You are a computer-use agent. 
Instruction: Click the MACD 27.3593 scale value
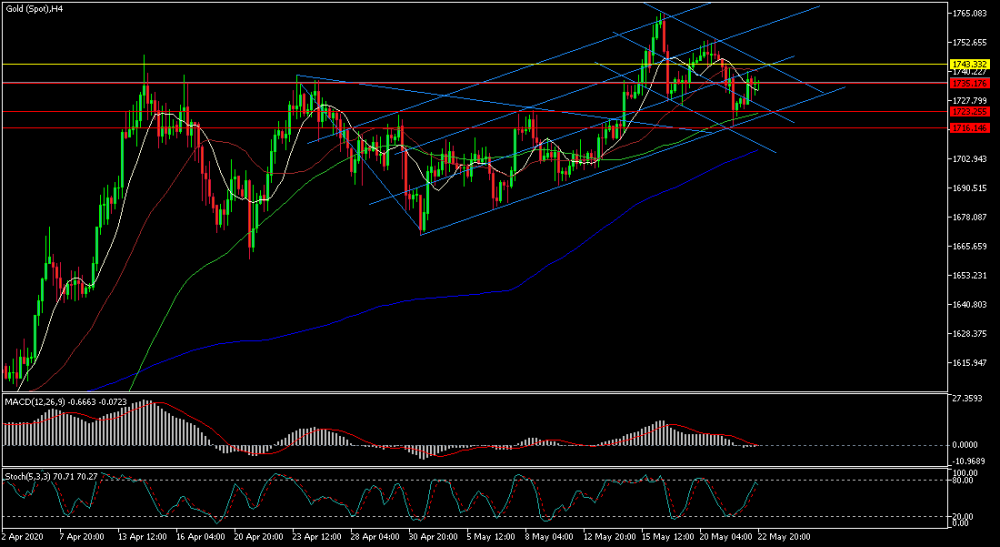click(x=969, y=398)
